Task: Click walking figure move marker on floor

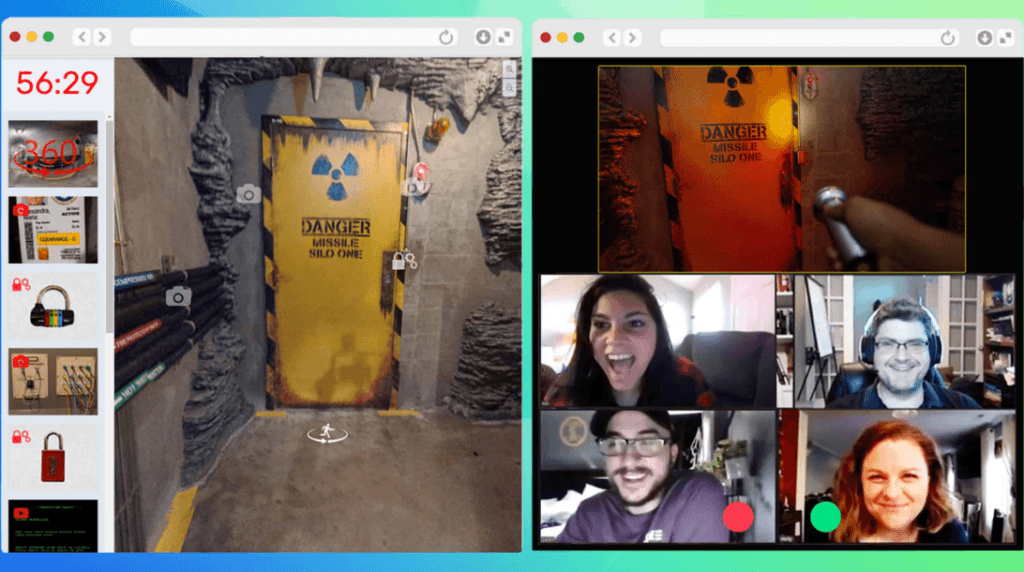Action: click(327, 434)
